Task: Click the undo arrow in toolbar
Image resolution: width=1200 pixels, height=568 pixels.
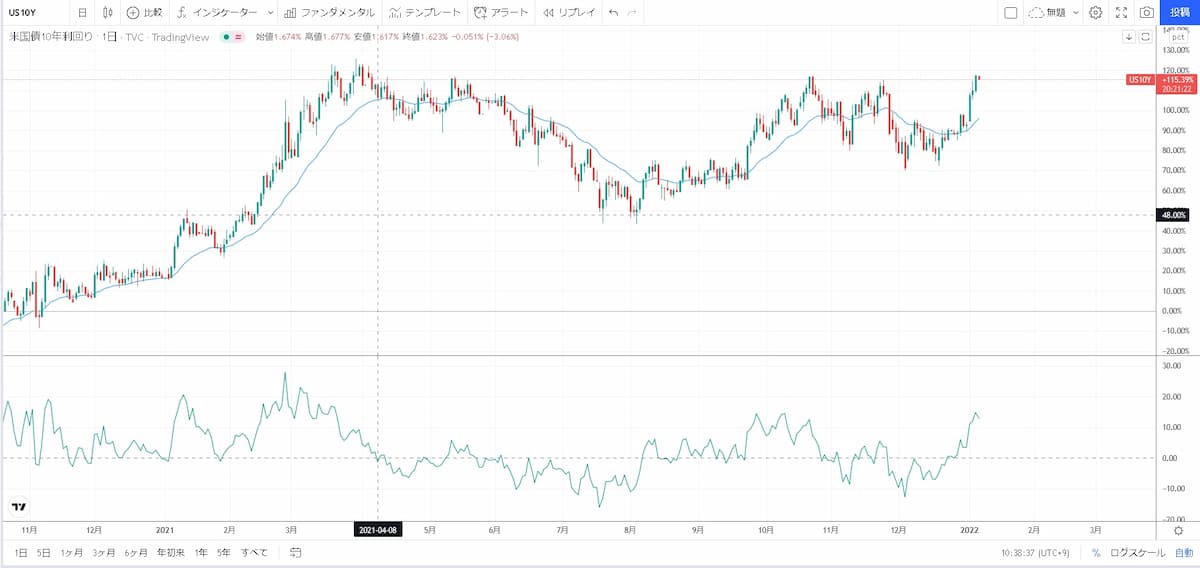Action: click(x=613, y=13)
